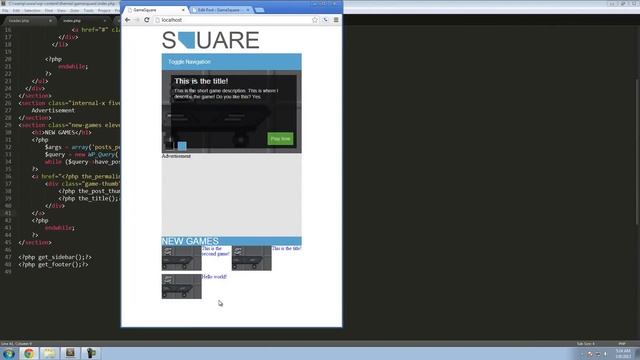Switch to the header.php editor tab

pyautogui.click(x=29, y=20)
